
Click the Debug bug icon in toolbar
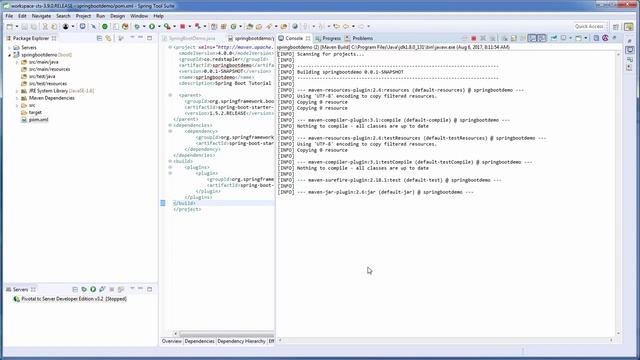tap(137, 27)
